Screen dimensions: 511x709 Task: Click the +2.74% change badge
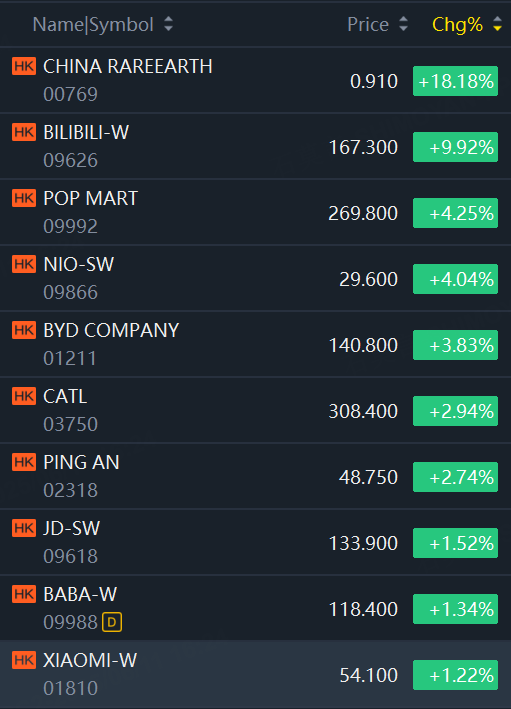coord(455,477)
